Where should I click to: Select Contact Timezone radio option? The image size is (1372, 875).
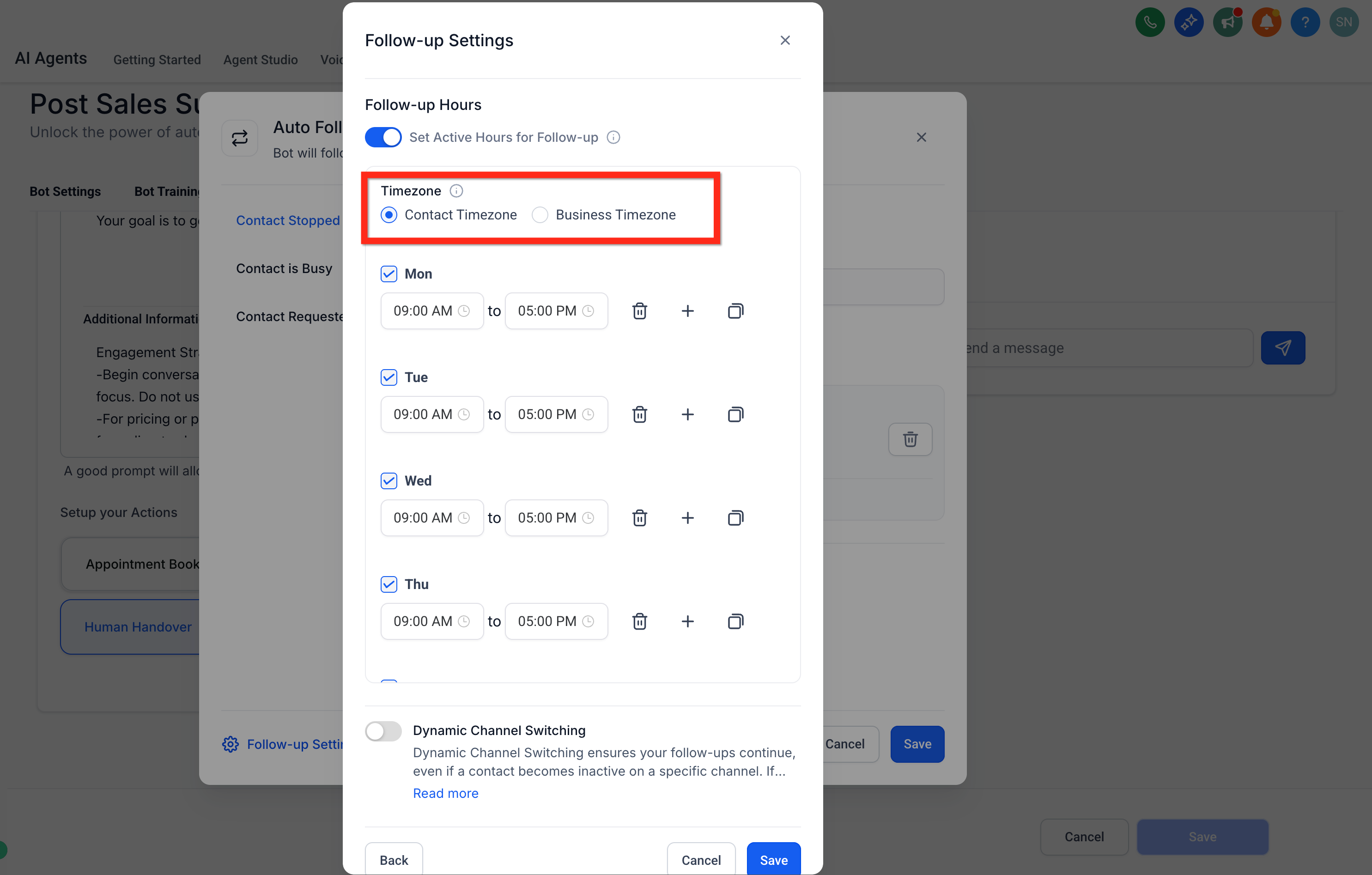click(x=389, y=215)
